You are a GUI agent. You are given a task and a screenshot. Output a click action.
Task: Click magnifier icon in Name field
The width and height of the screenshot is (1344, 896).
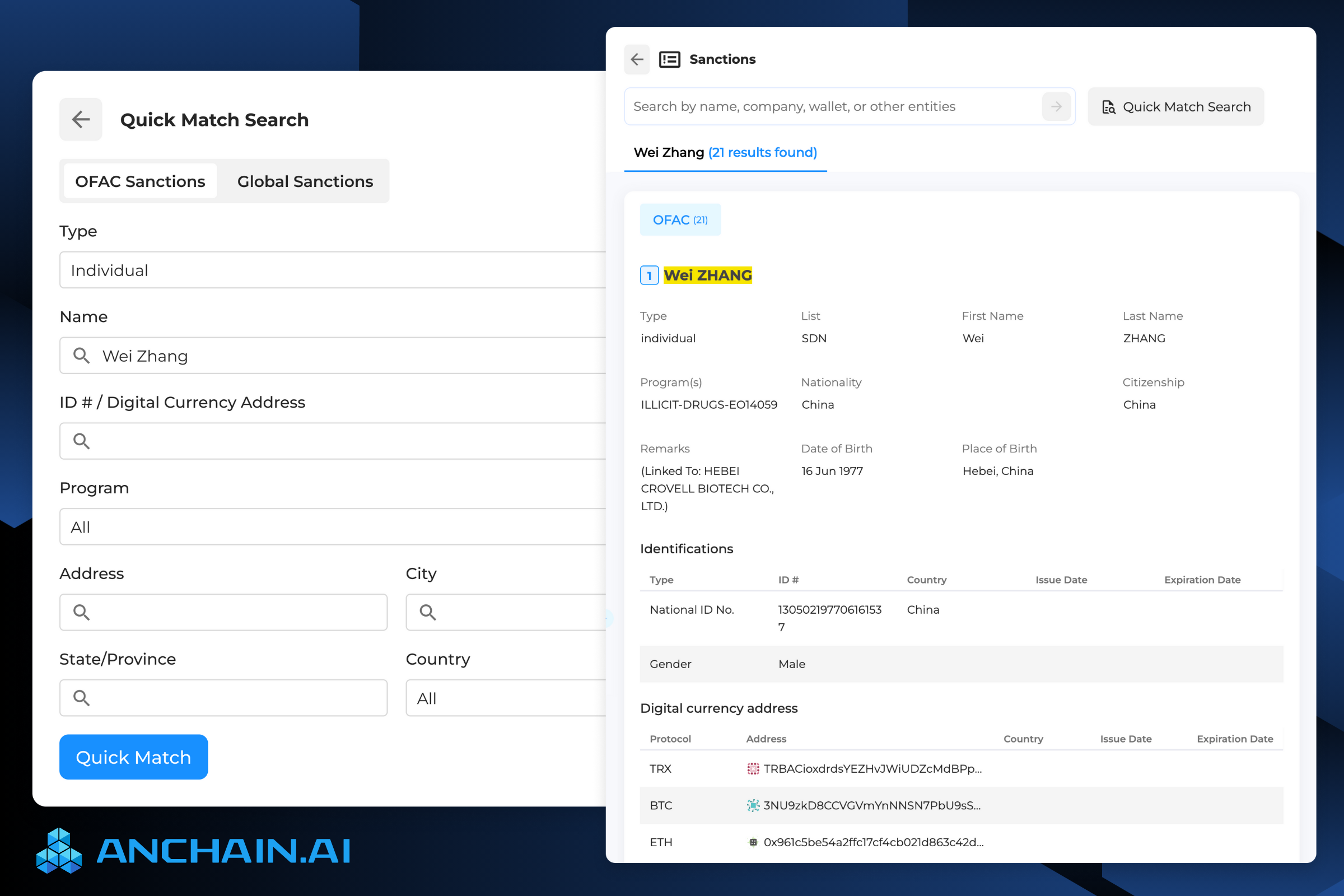coord(81,356)
